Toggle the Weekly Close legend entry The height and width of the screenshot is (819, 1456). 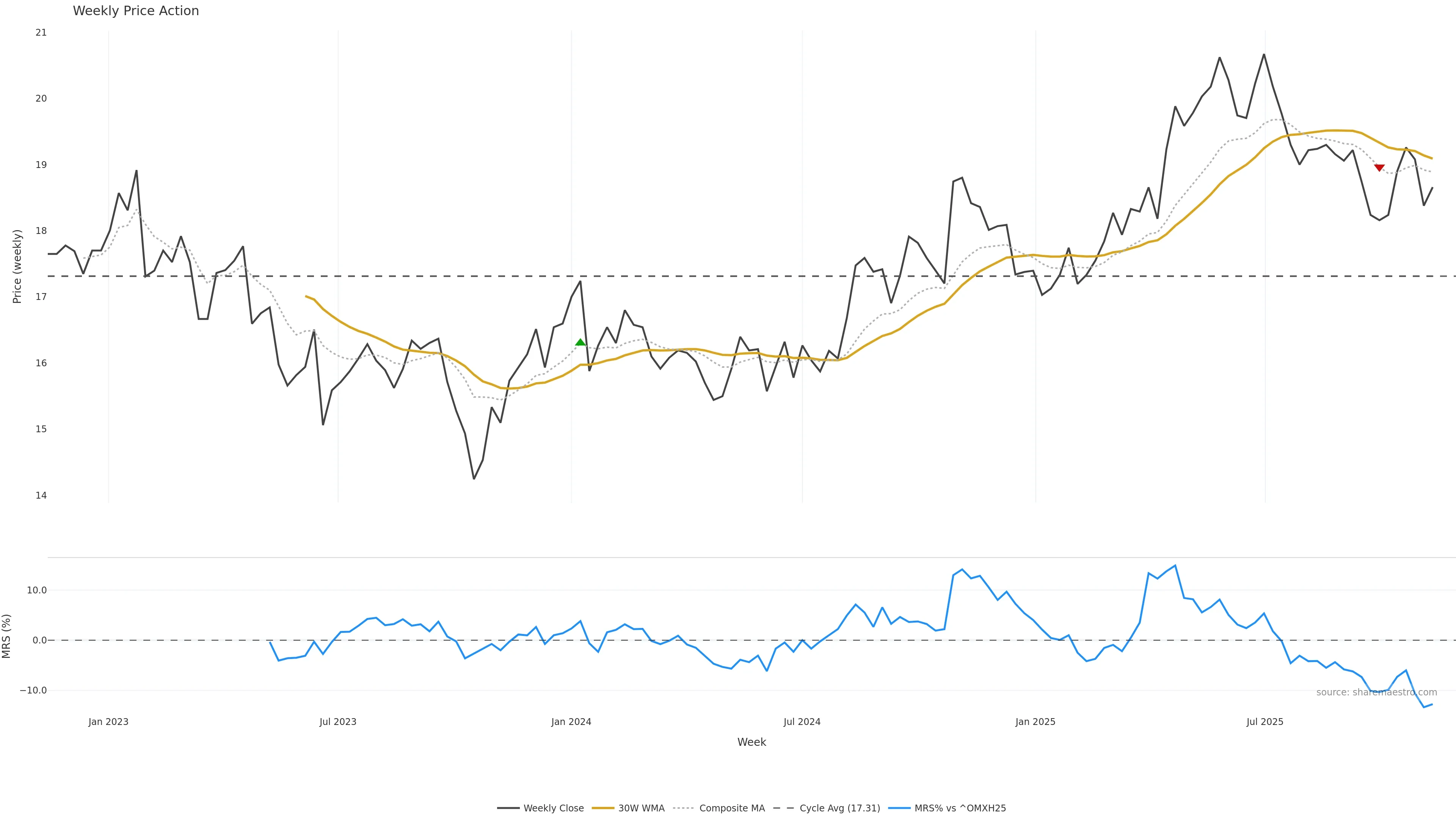click(553, 808)
